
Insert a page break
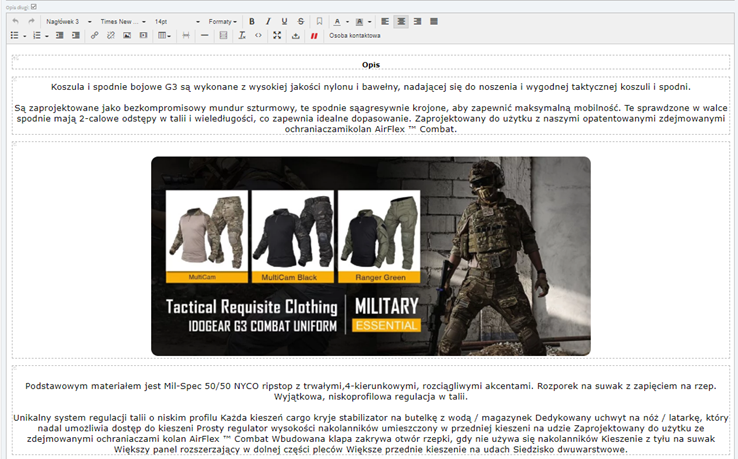(186, 35)
